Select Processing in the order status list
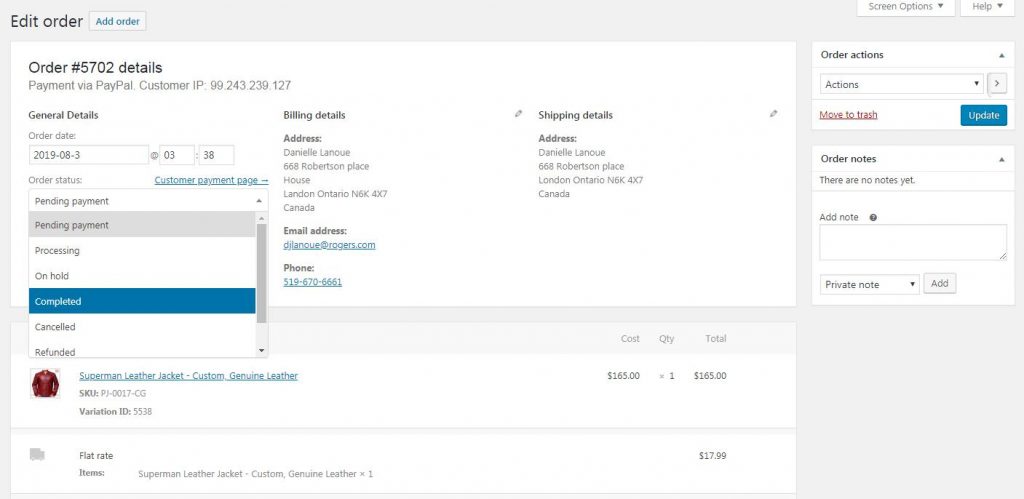This screenshot has height=499, width=1024. click(x=142, y=250)
